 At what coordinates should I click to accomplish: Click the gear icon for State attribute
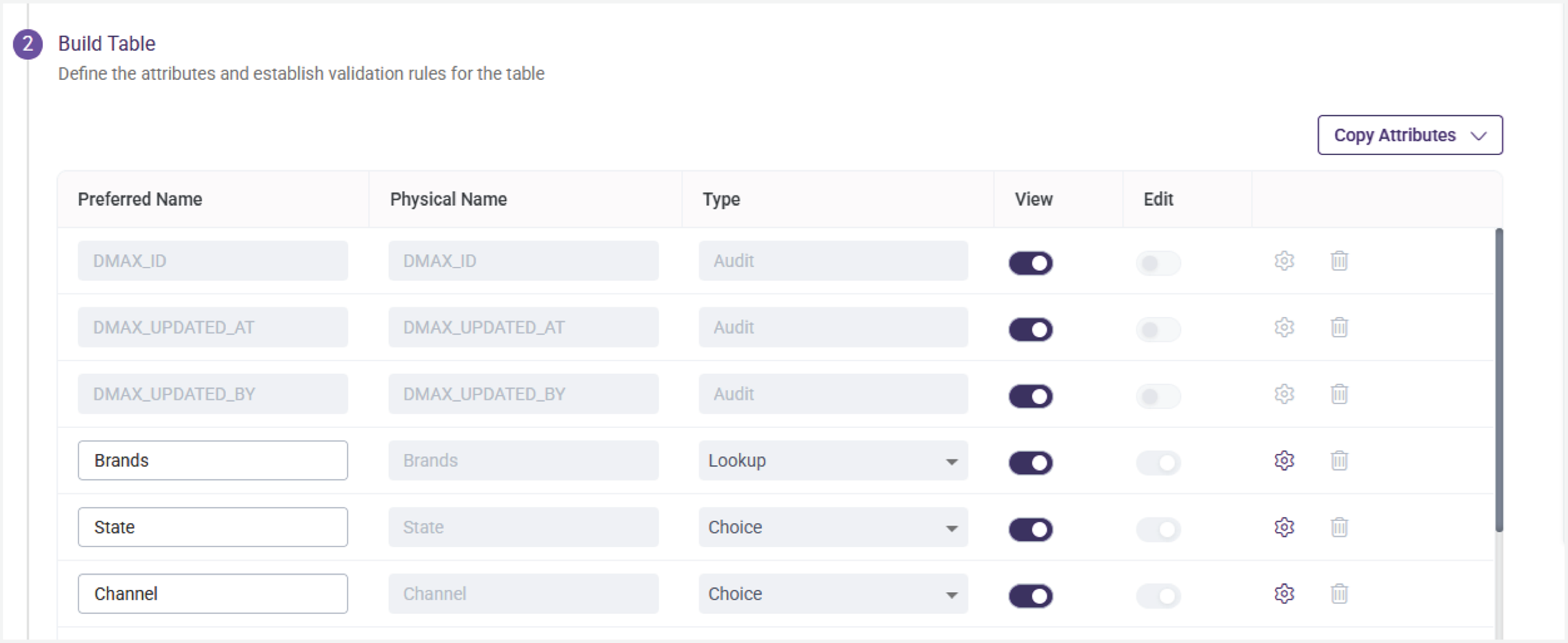1284,527
